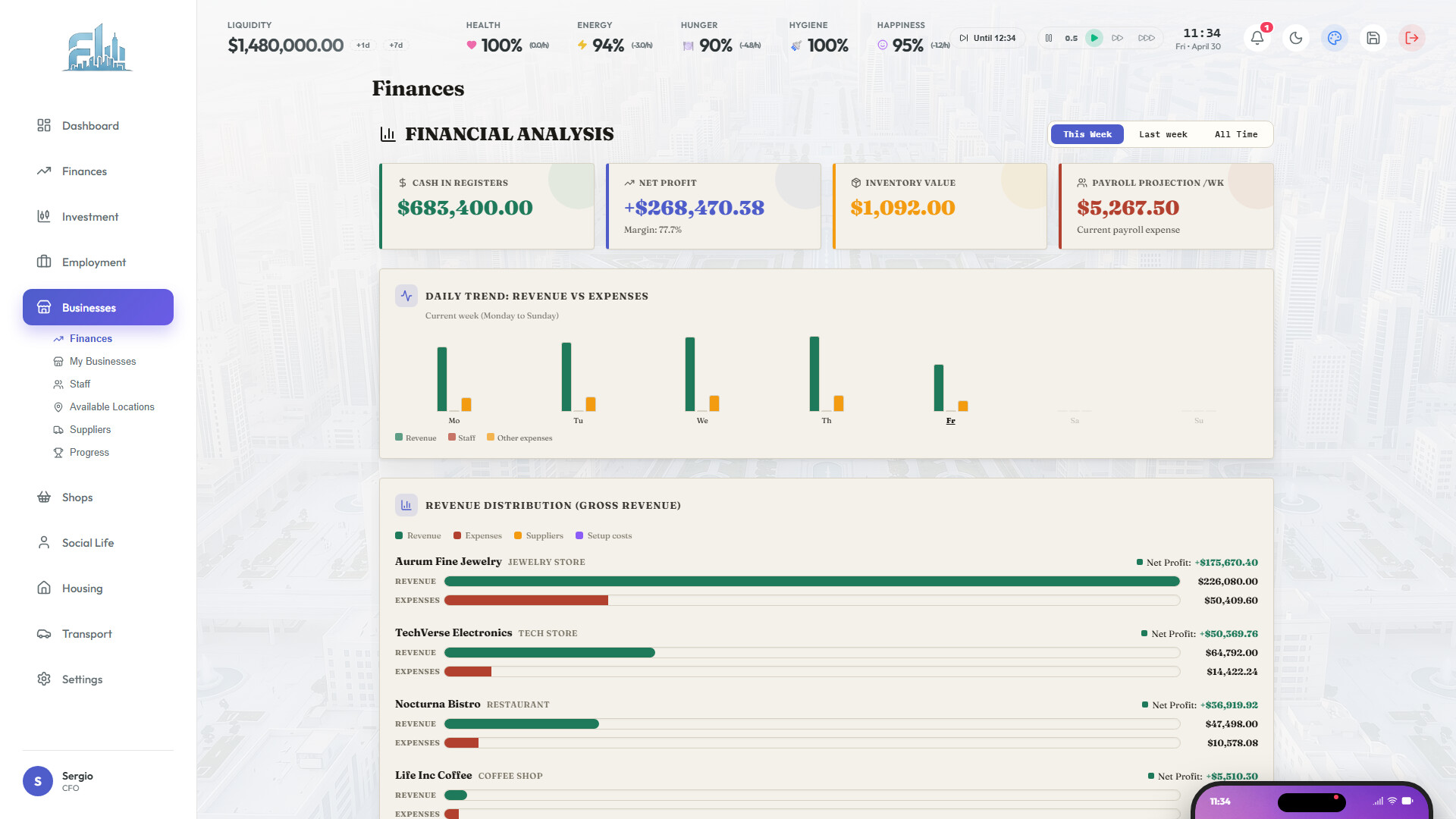Toggle dark mode with the moon icon
Image resolution: width=1456 pixels, height=819 pixels.
point(1296,38)
